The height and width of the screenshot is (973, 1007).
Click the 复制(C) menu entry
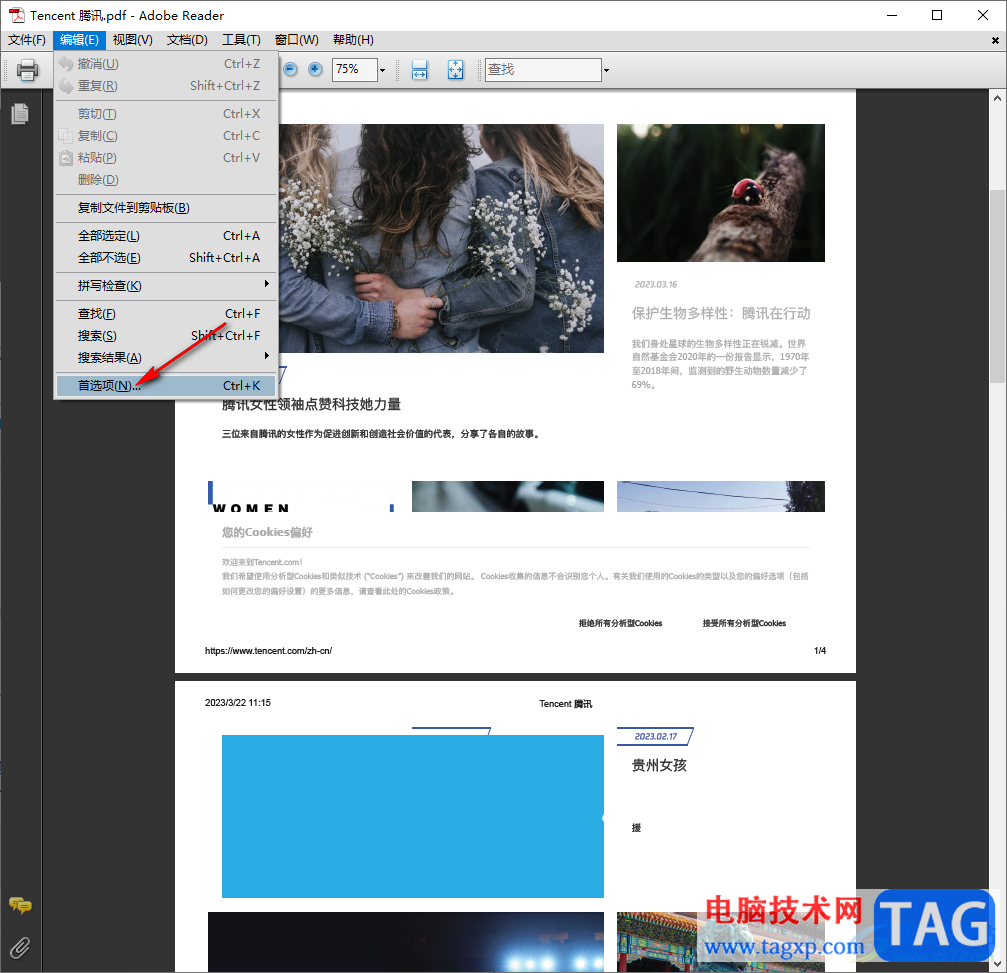[166, 136]
